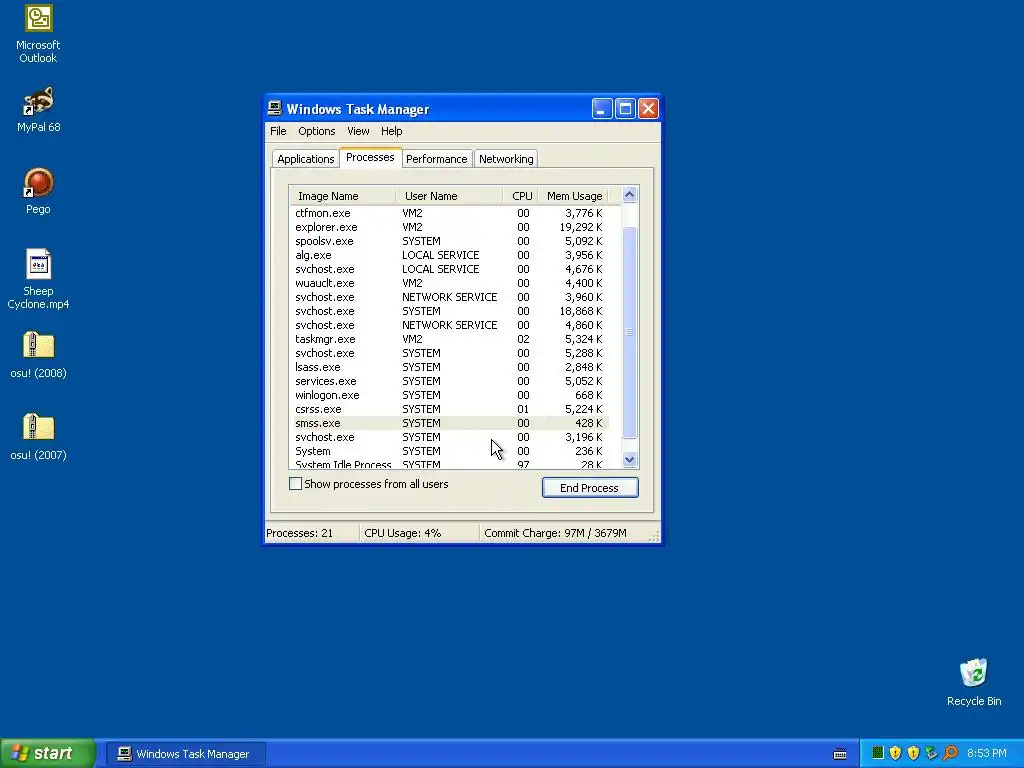Switch to the Networking tab
The height and width of the screenshot is (768, 1024).
tap(506, 159)
